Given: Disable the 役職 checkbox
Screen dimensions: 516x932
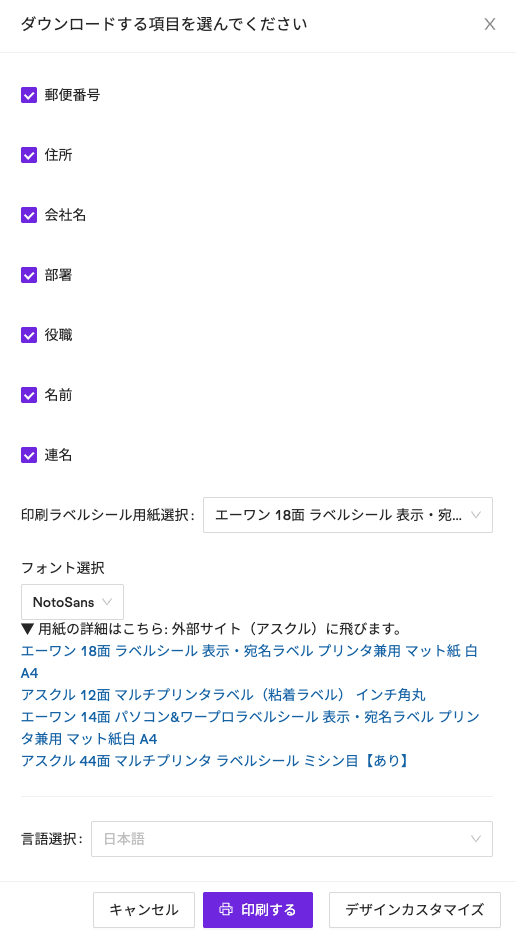Looking at the screenshot, I should (29, 335).
